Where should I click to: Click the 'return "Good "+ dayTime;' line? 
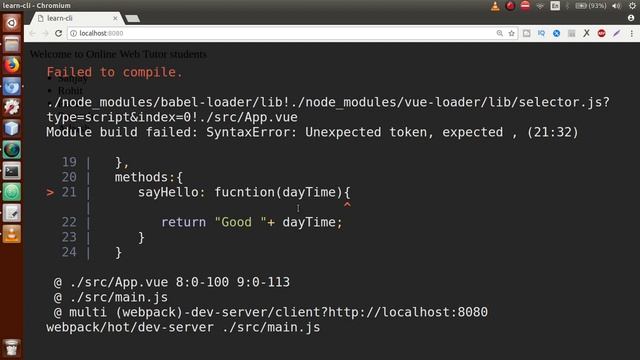[252, 222]
